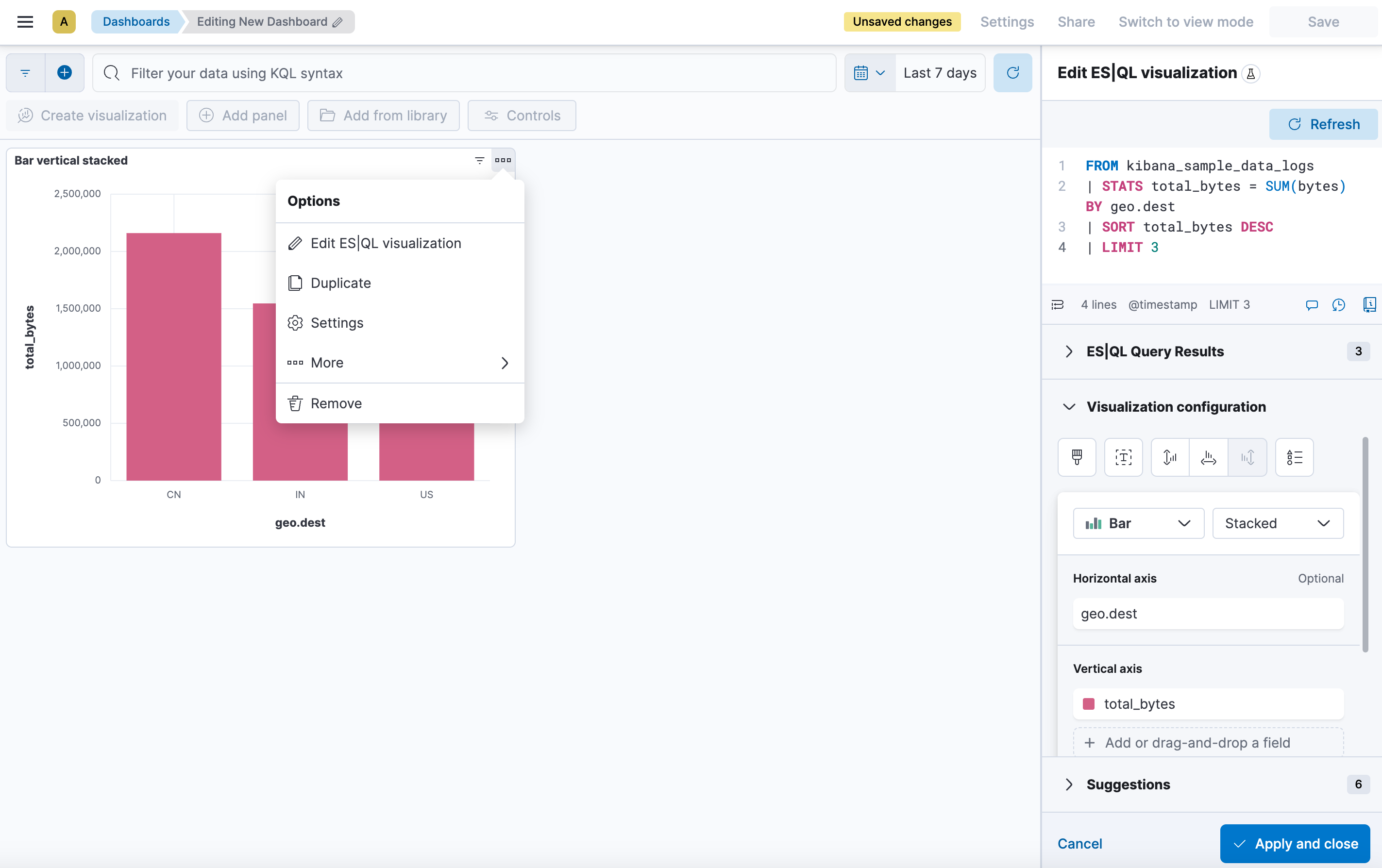Select Remove from the Options context menu
1382x868 pixels.
coord(335,402)
